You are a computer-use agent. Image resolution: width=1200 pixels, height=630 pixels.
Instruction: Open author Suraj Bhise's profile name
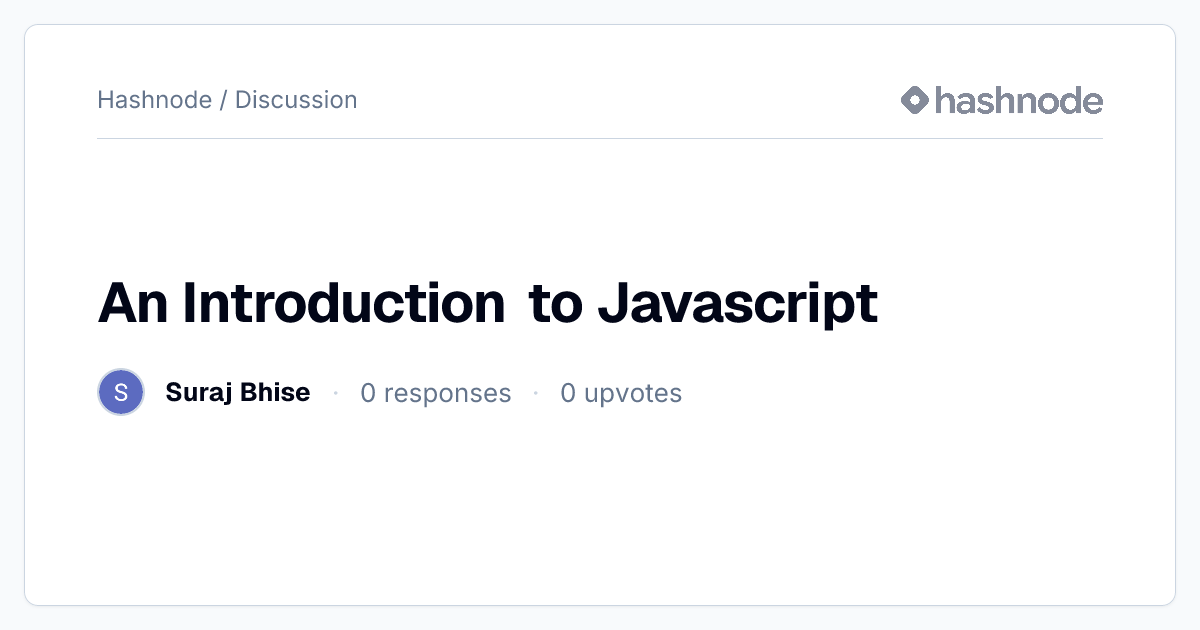[x=238, y=393]
